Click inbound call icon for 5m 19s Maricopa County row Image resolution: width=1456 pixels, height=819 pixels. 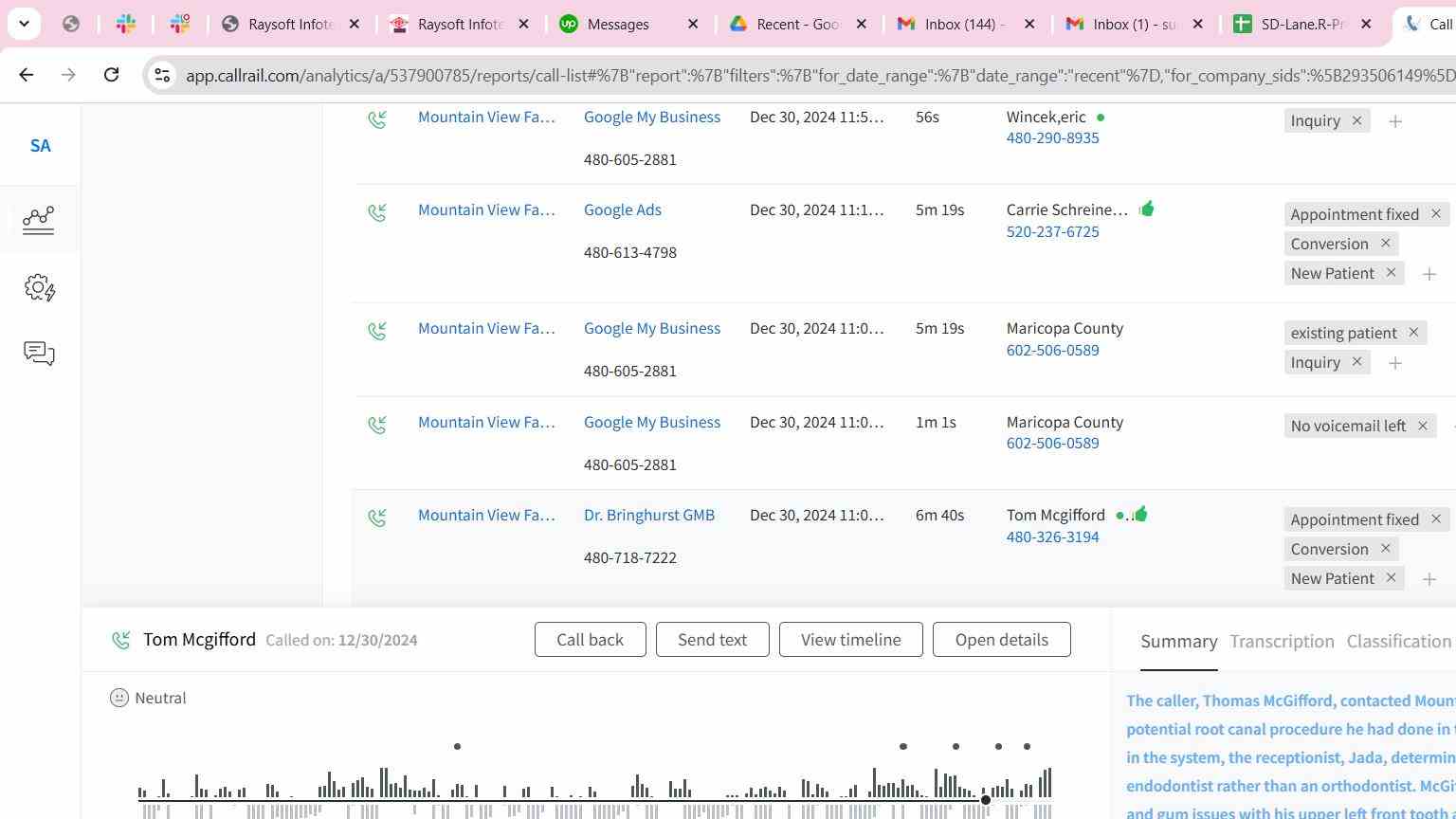coord(377,331)
